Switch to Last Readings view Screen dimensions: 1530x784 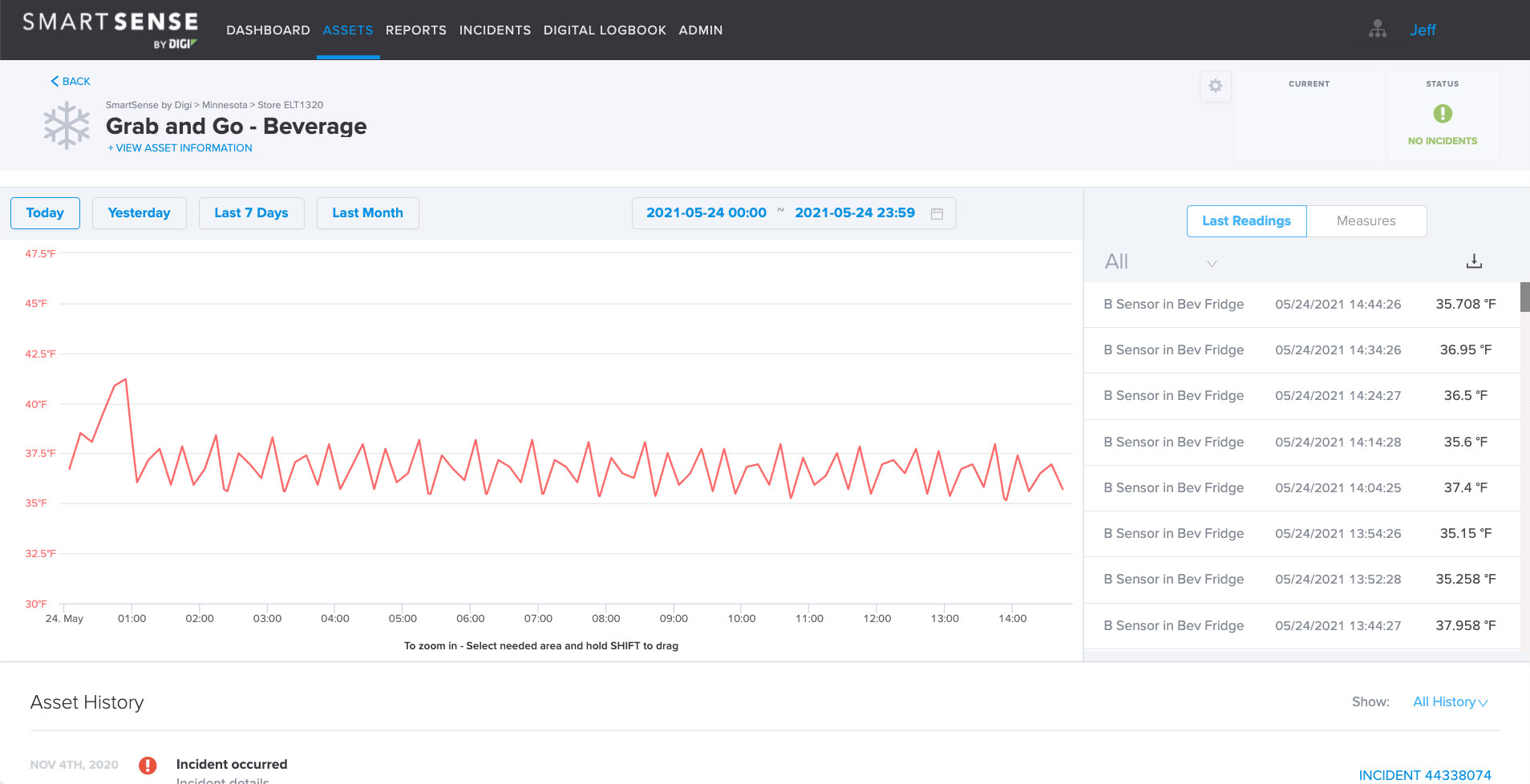pos(1246,221)
